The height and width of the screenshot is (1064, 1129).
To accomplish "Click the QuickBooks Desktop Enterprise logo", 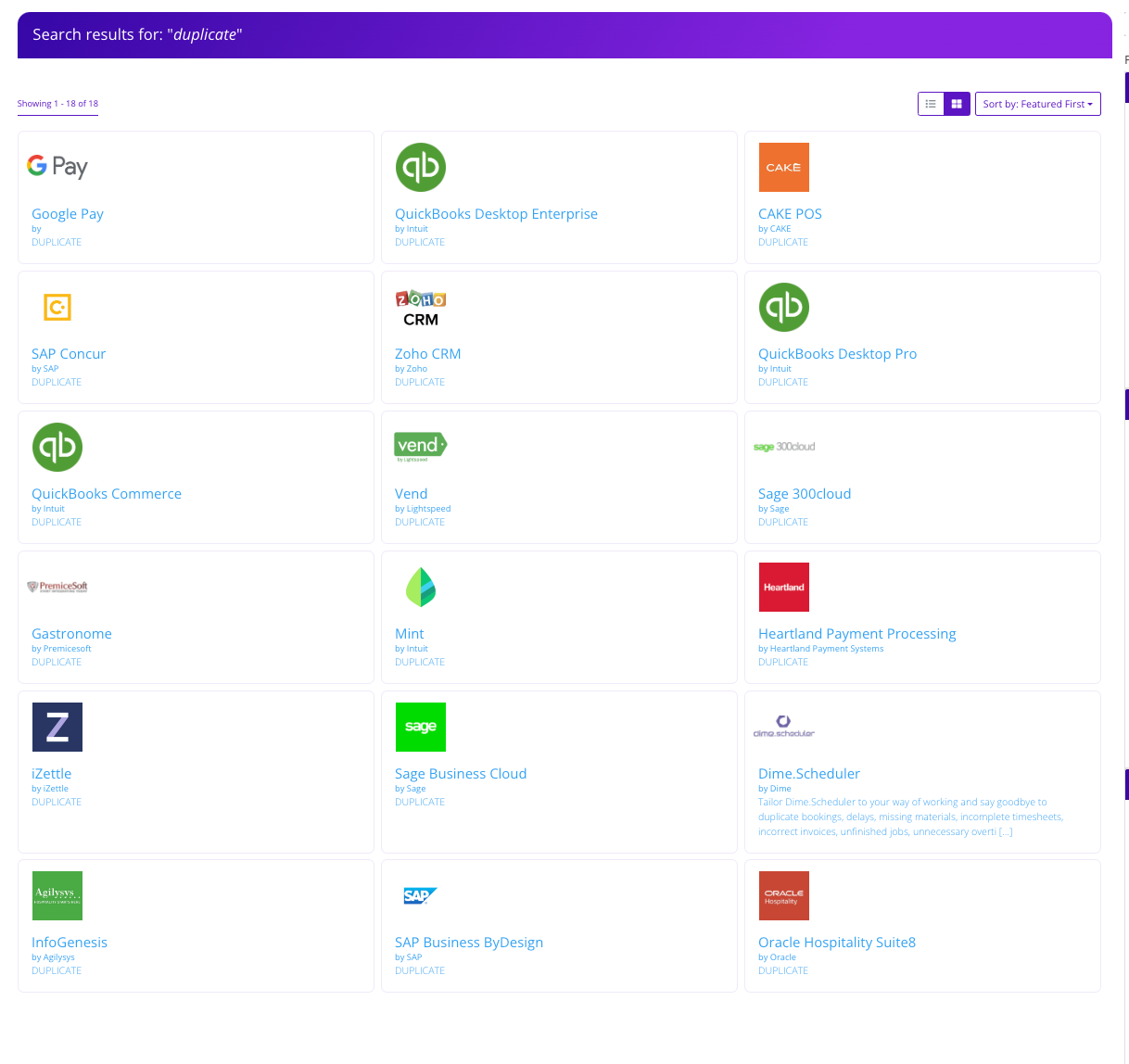I will [x=421, y=168].
